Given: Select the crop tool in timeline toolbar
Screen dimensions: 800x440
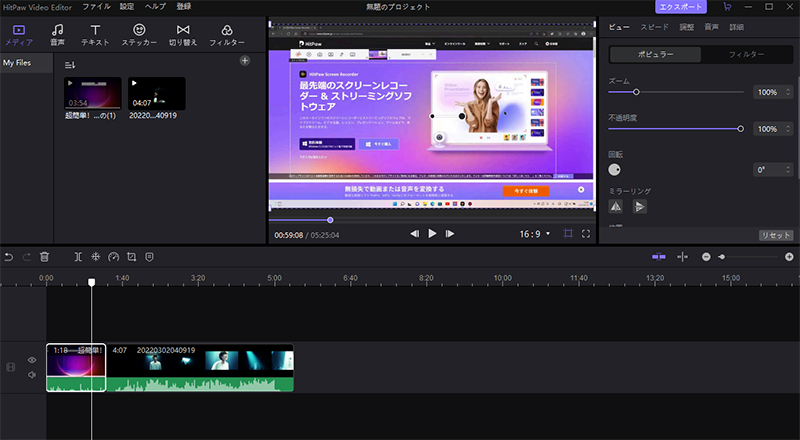Looking at the screenshot, I should (x=131, y=257).
